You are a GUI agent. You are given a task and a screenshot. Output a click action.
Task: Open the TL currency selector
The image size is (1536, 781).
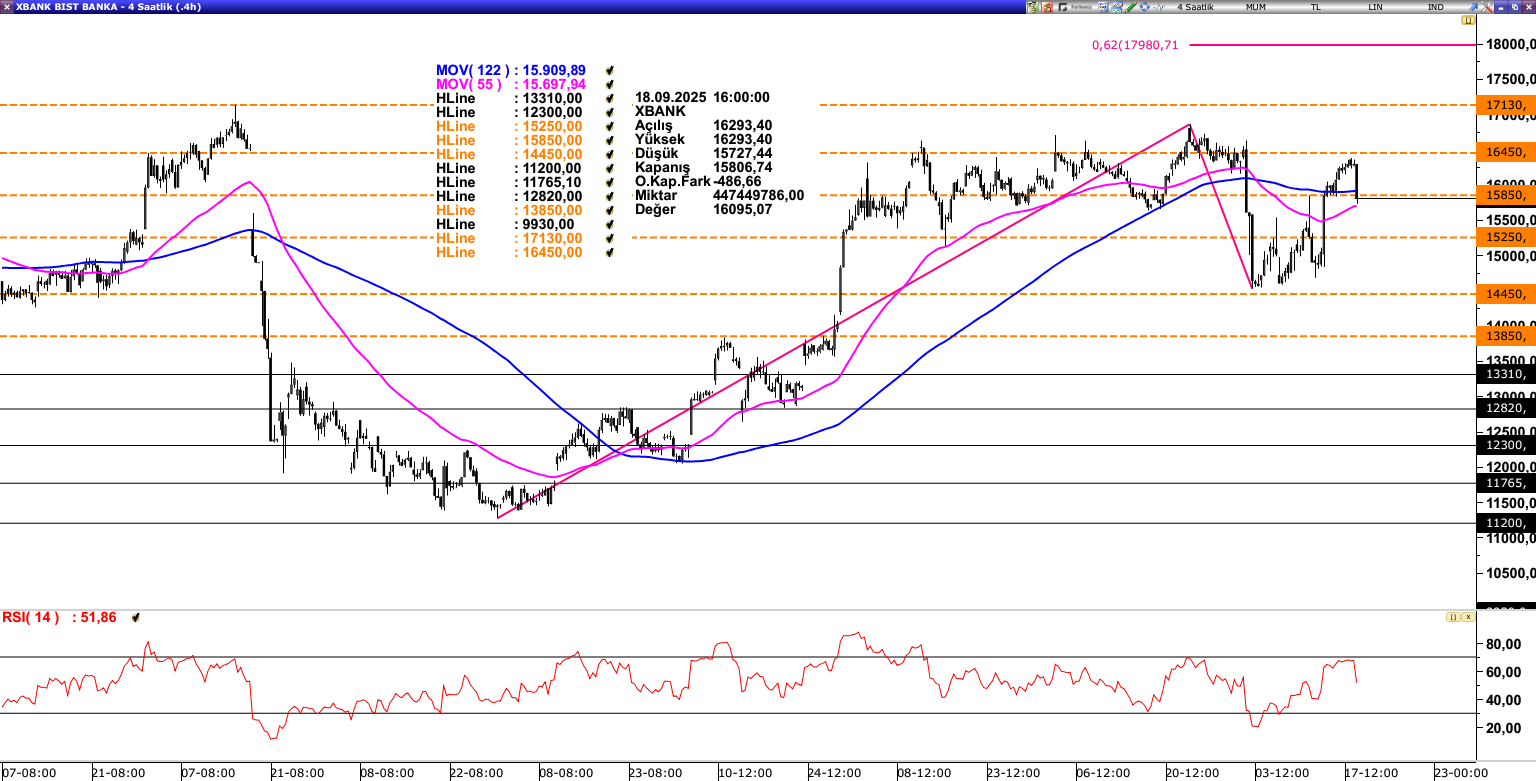(1316, 7)
